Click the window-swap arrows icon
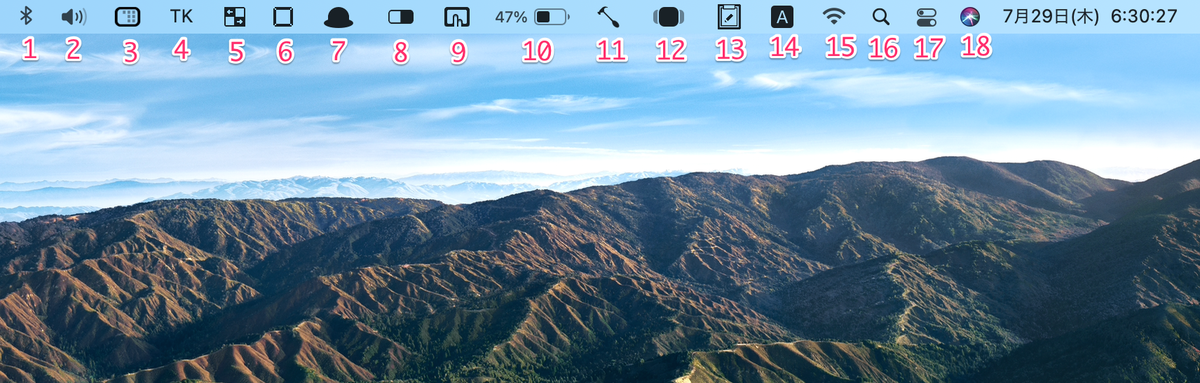 (233, 17)
